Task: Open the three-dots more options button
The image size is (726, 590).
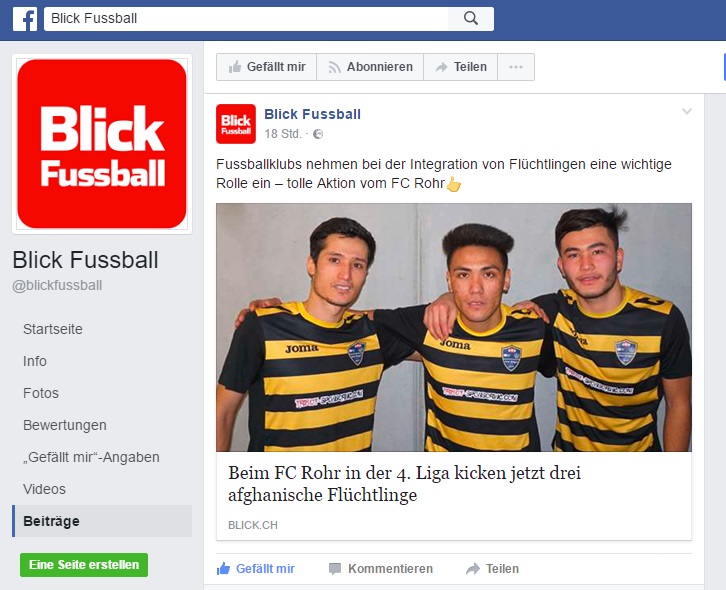Action: 516,67
